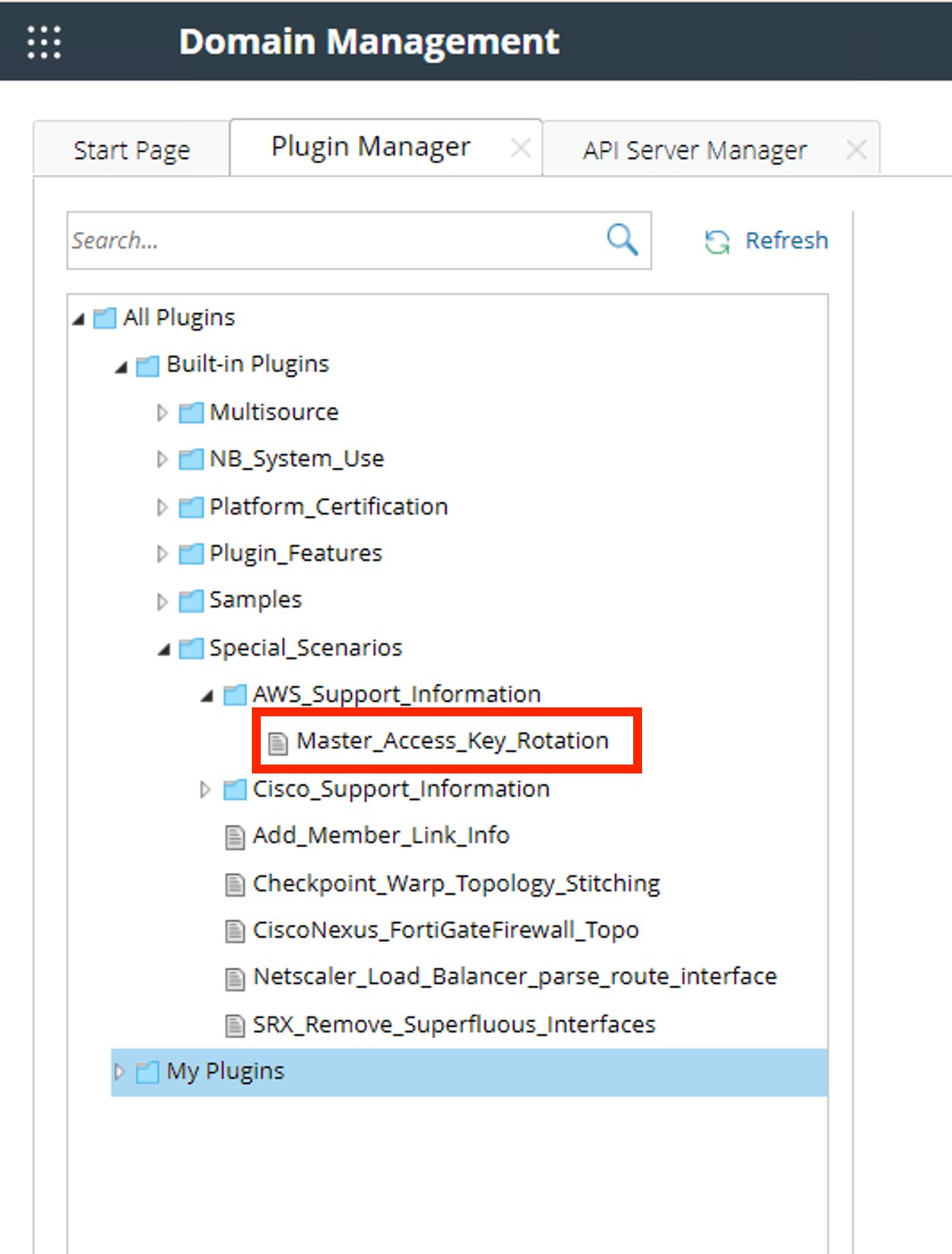Screen dimensions: 952x1254
Task: Click the Master_Access_Key_Rotation document icon
Action: pyautogui.click(x=276, y=740)
